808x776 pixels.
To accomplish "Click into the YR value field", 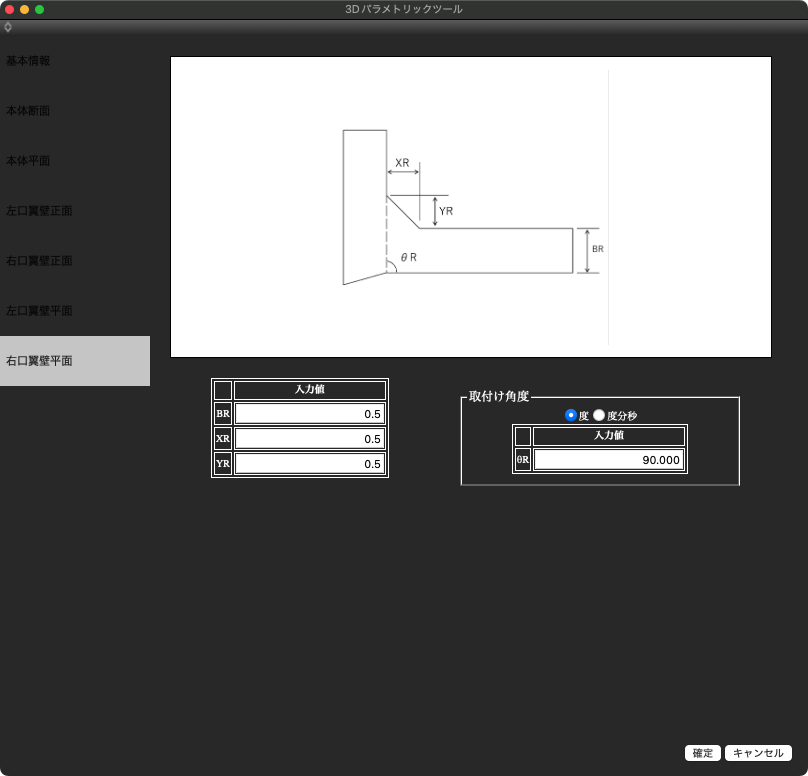I will (310, 464).
